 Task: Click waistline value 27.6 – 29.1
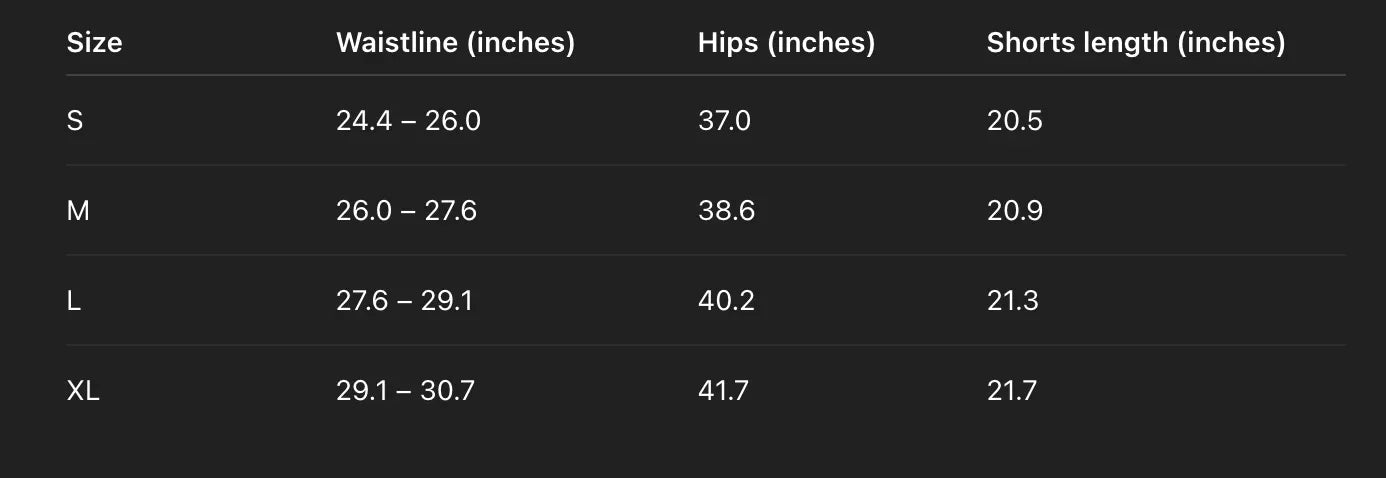click(404, 301)
